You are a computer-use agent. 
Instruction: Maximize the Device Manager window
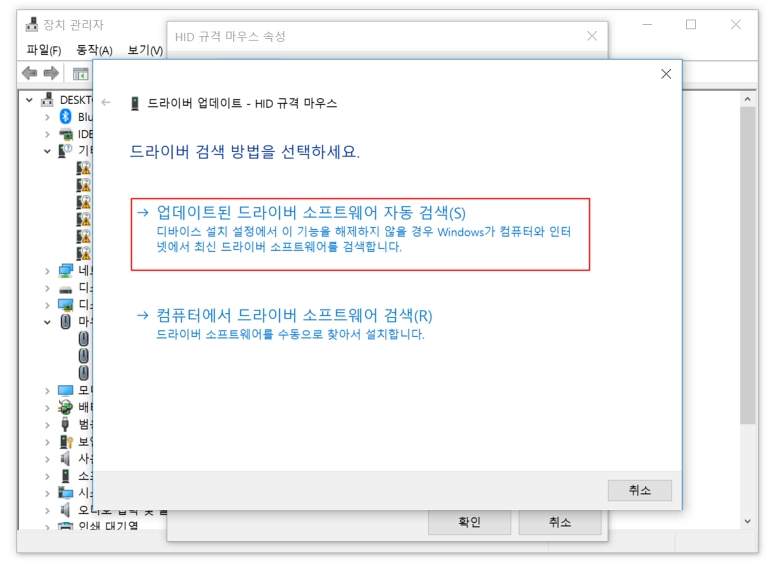(691, 24)
